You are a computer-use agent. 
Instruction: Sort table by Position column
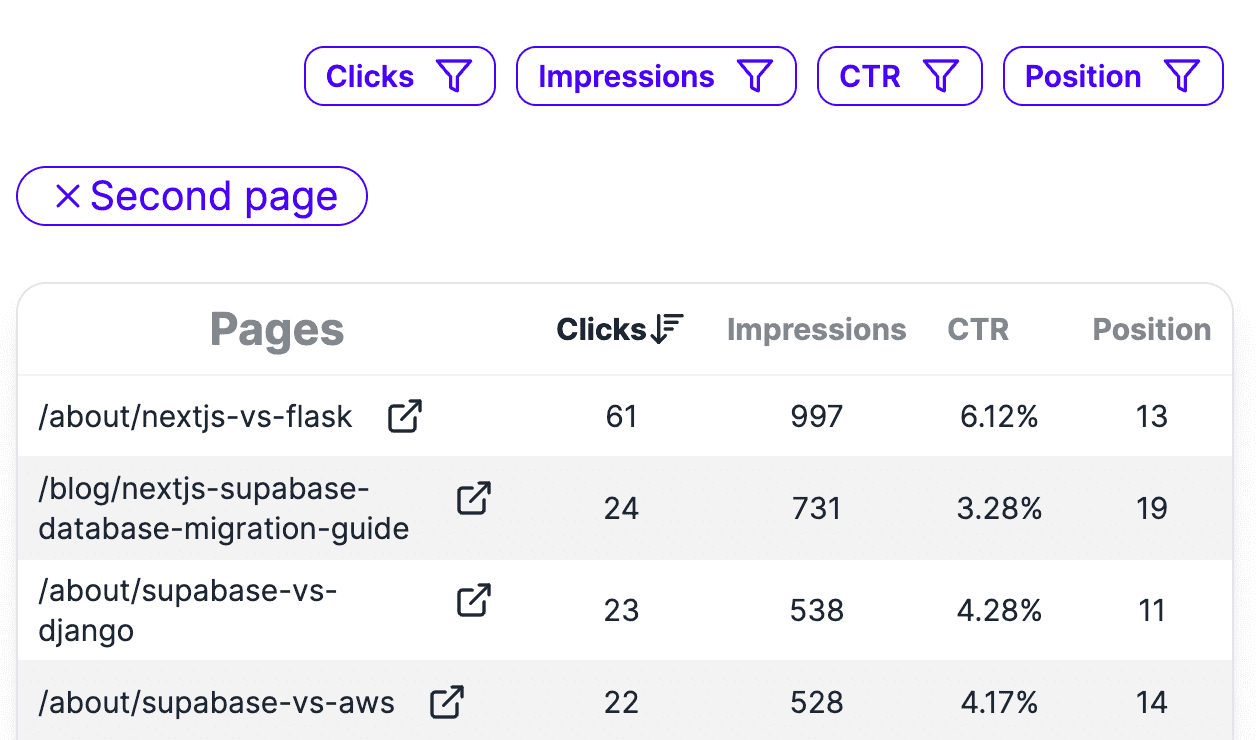click(x=1151, y=330)
